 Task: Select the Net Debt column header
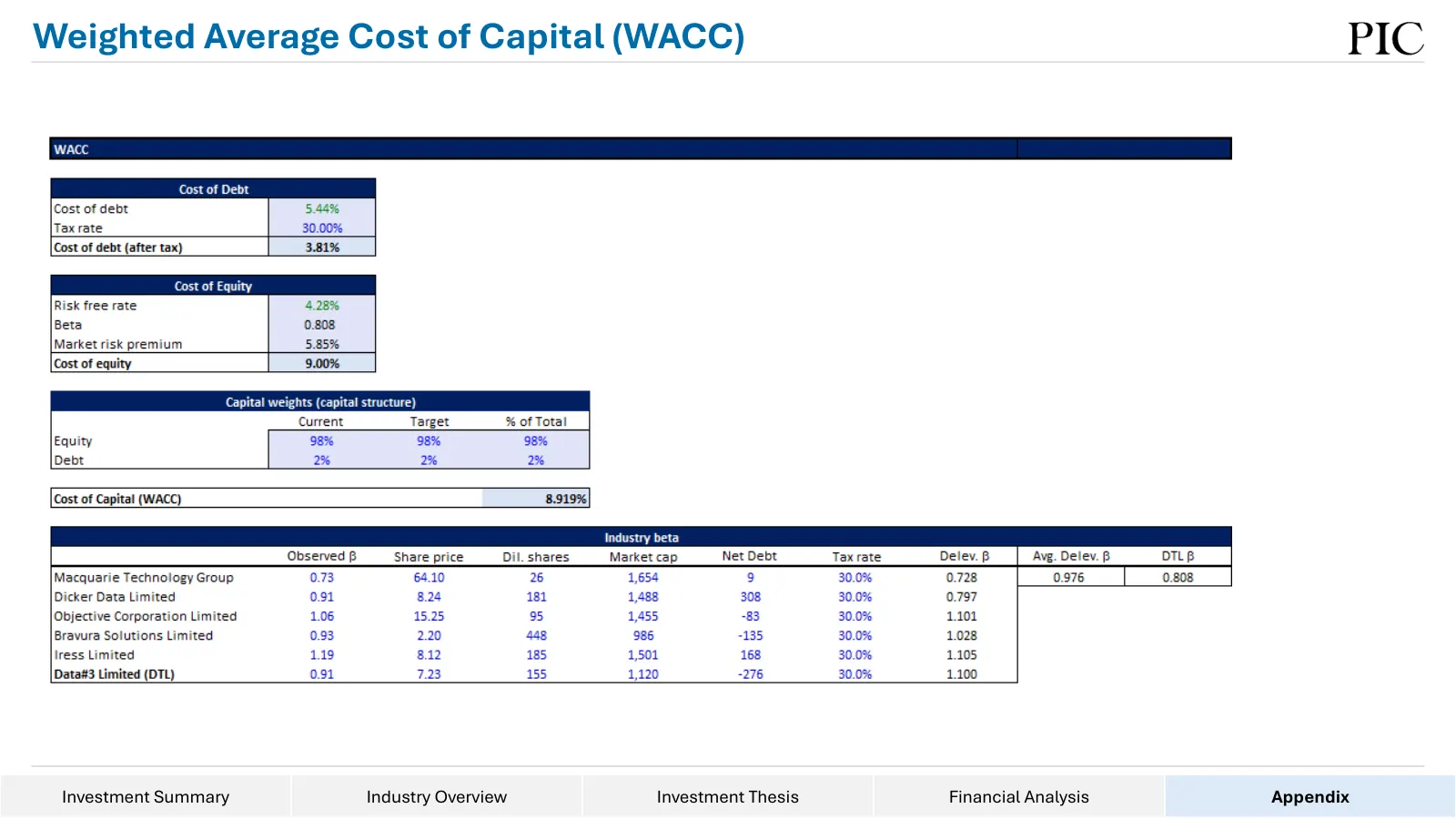pyautogui.click(x=750, y=556)
